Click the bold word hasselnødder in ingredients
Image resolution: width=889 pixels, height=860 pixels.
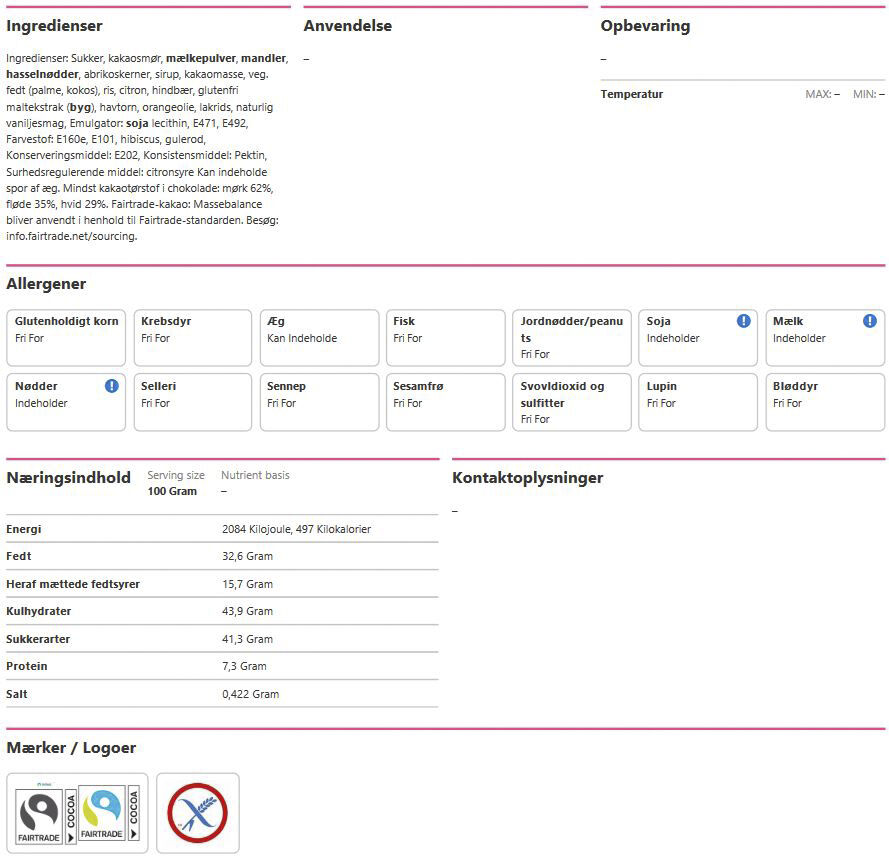point(43,74)
